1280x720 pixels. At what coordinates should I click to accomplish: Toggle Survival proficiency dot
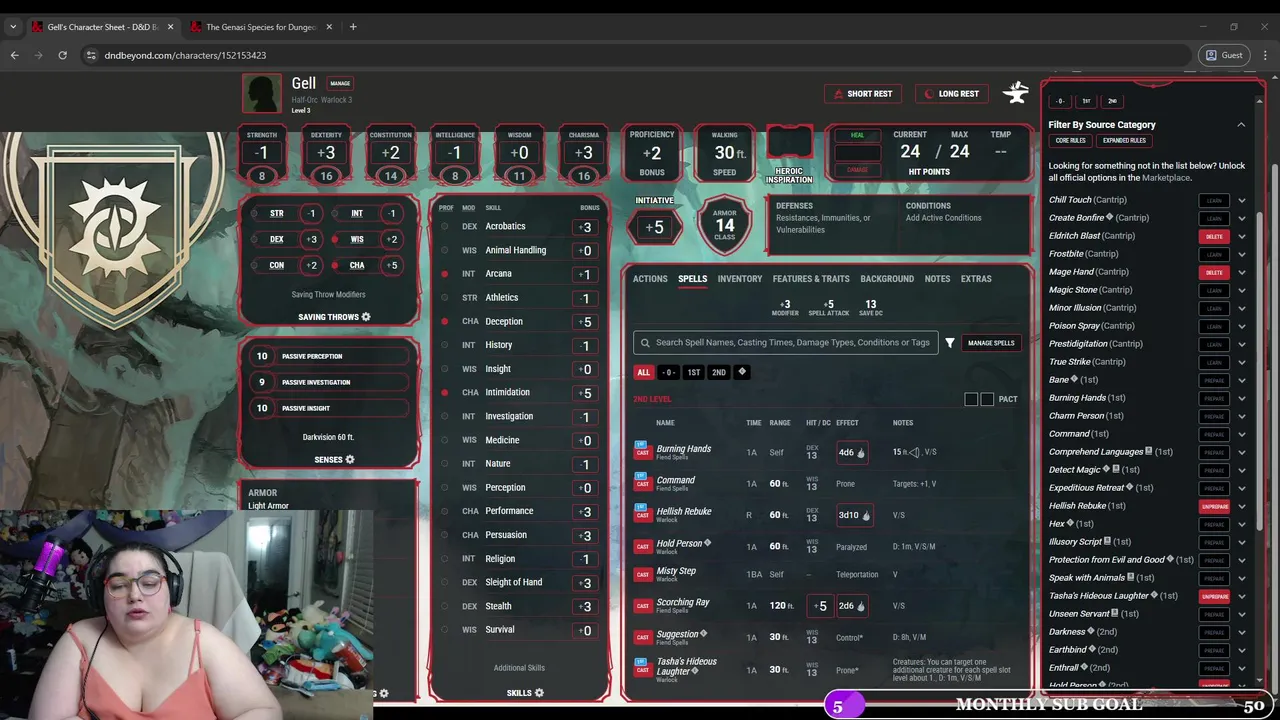point(445,630)
